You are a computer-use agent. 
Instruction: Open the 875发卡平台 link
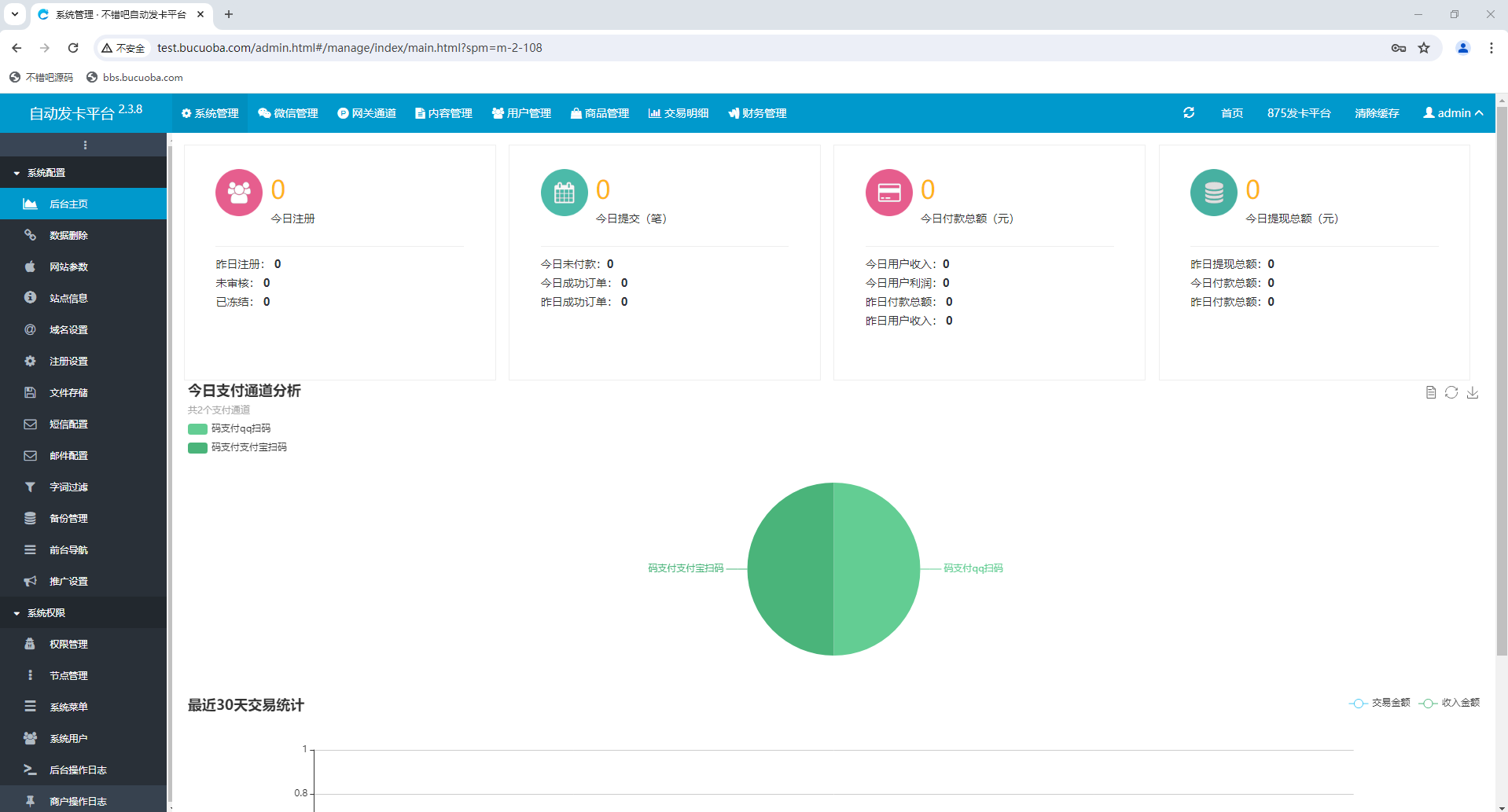1299,113
